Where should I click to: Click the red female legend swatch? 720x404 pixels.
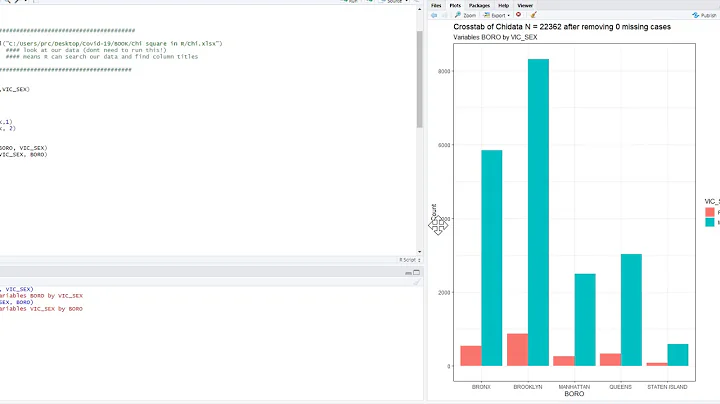pyautogui.click(x=710, y=212)
